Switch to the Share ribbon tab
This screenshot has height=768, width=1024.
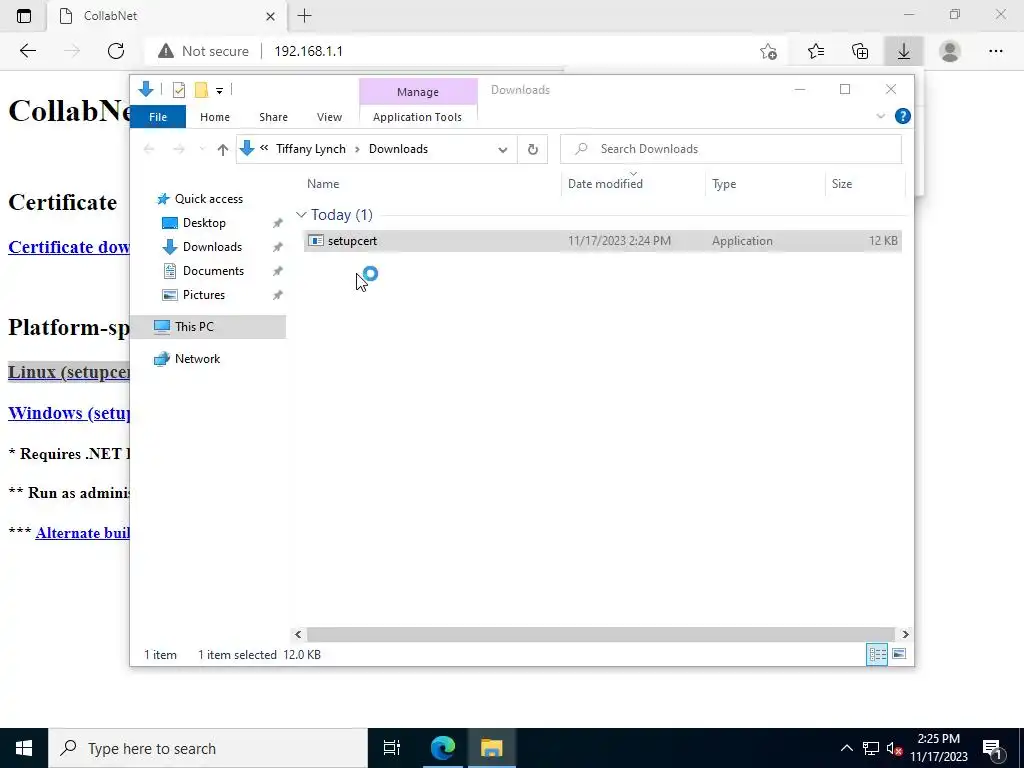coord(273,117)
